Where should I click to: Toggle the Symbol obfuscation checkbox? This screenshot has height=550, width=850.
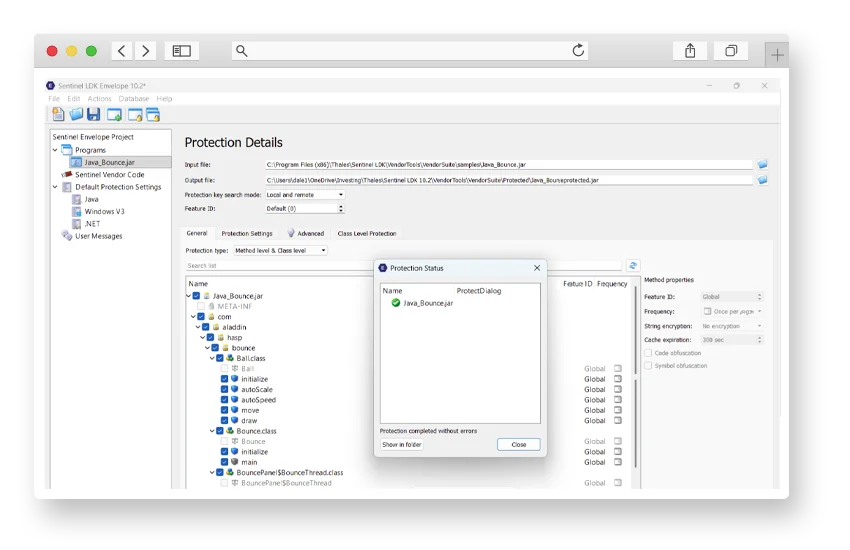tap(648, 366)
